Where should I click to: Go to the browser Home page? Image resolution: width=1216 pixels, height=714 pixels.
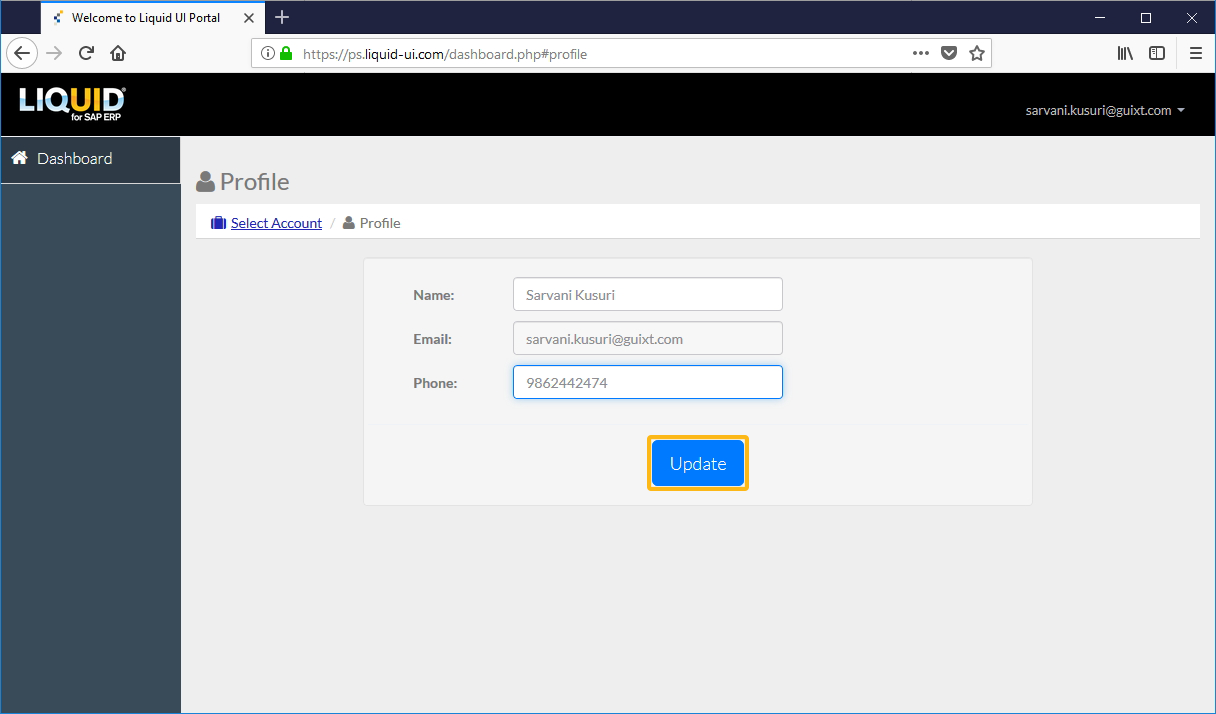(x=118, y=54)
